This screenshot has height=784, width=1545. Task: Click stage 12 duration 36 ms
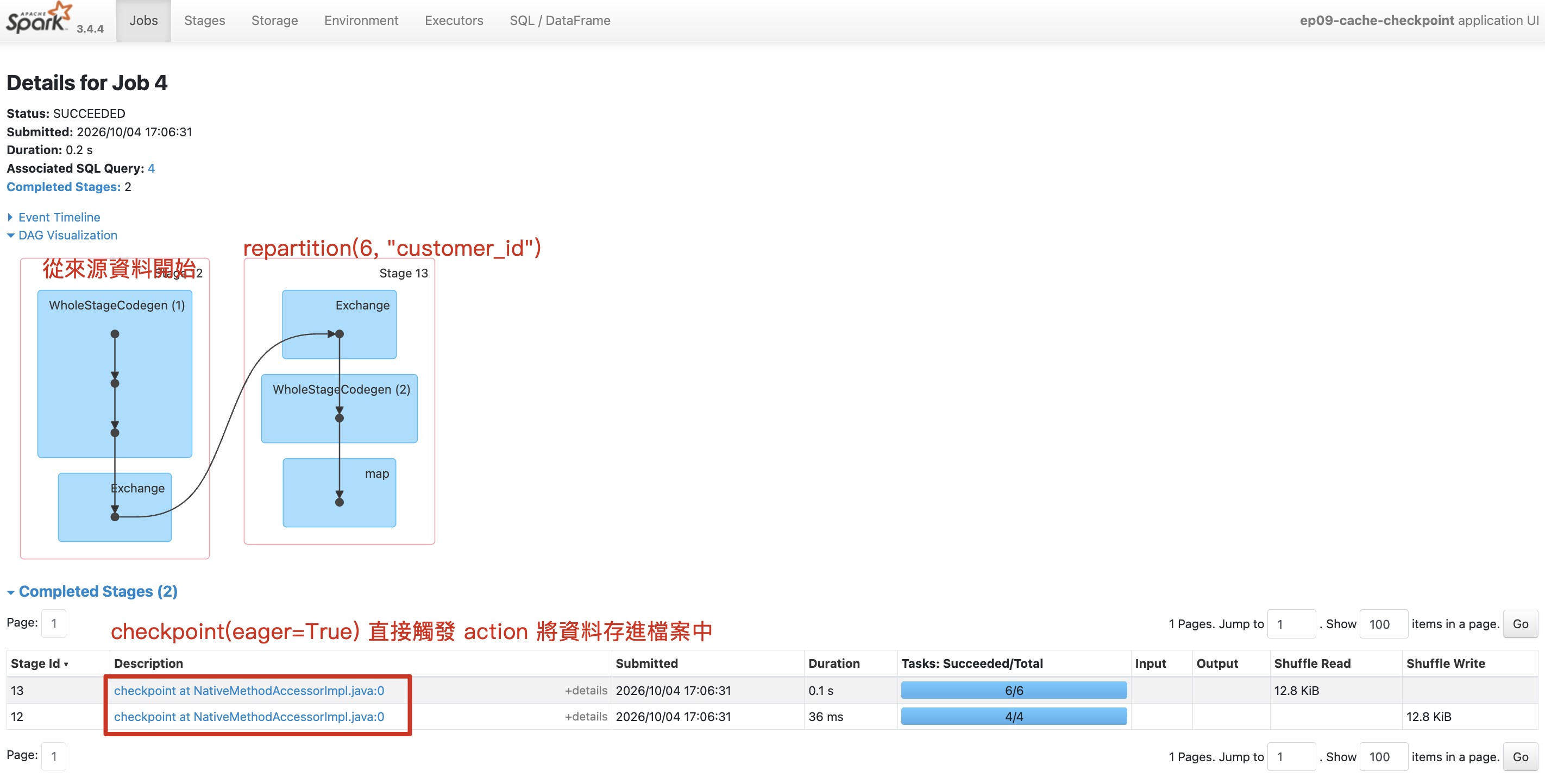tap(825, 717)
